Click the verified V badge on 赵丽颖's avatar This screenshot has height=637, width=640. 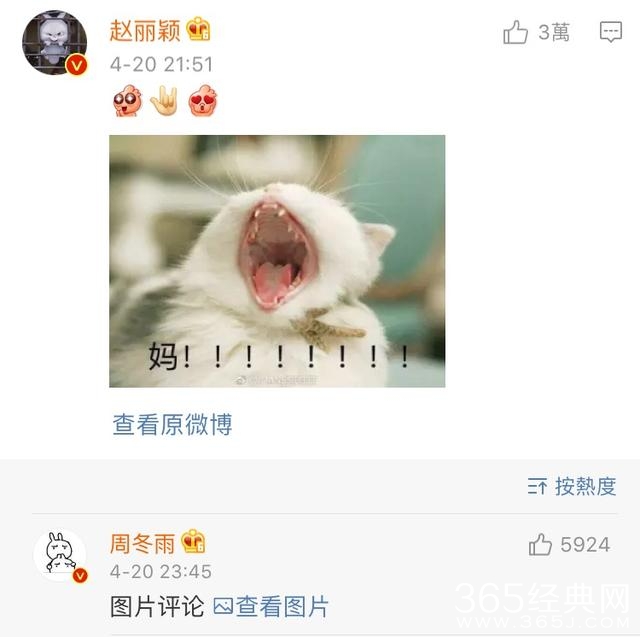tap(77, 64)
